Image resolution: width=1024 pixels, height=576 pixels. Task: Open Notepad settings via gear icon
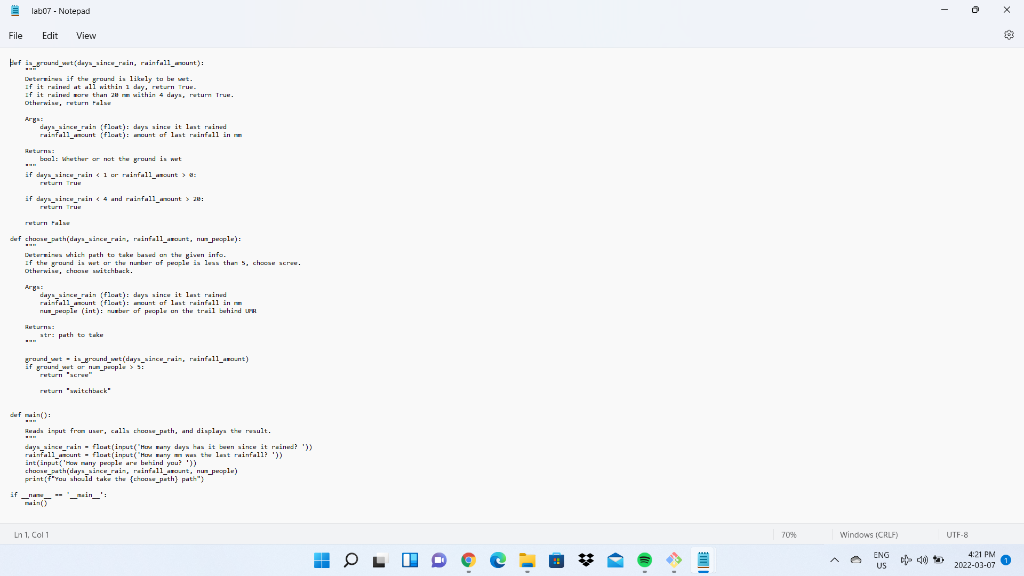(x=1009, y=34)
